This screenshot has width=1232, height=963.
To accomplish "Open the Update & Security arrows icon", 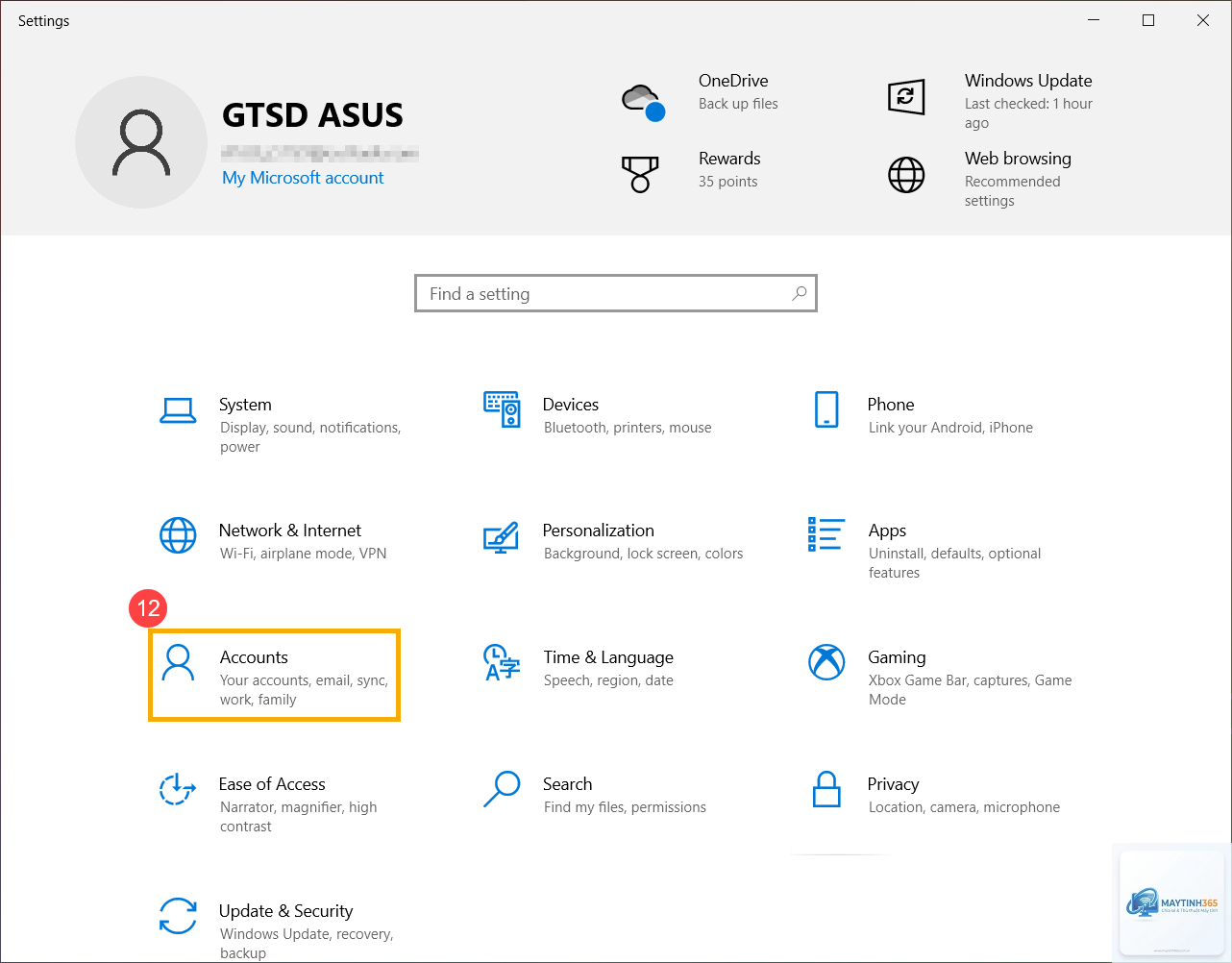I will click(178, 916).
